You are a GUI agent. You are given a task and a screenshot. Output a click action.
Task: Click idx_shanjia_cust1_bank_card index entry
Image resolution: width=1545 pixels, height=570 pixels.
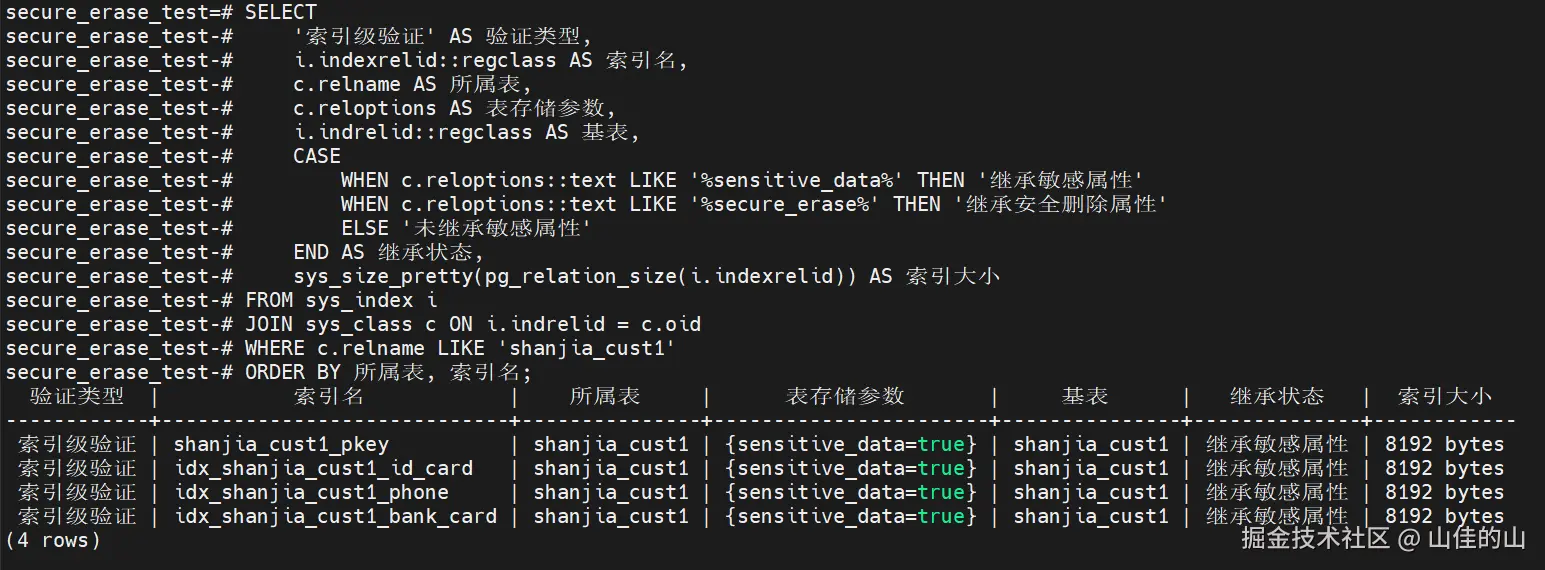[335, 516]
